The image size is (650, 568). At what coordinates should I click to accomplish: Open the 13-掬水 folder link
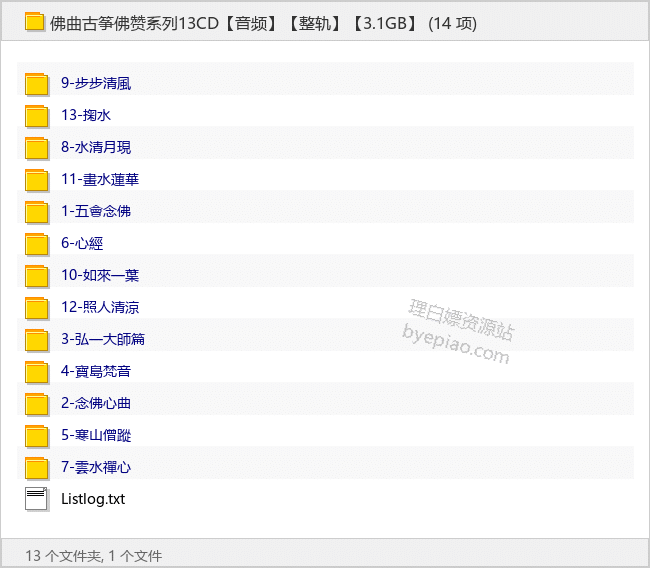[x=86, y=115]
